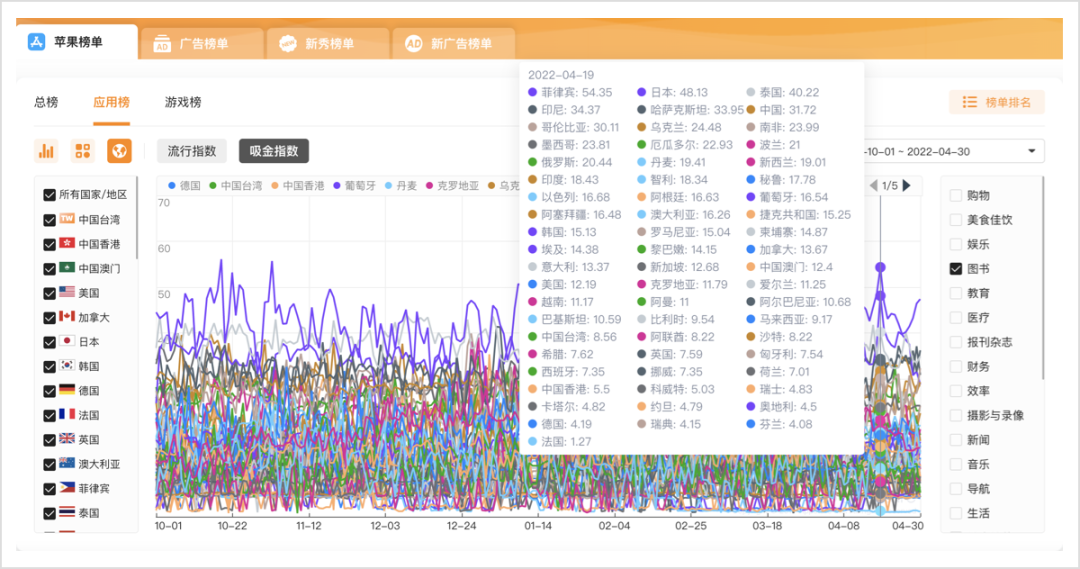The height and width of the screenshot is (569, 1080).
Task: Click 菲律宾: 54.35 tooltip entry
Action: [x=570, y=92]
